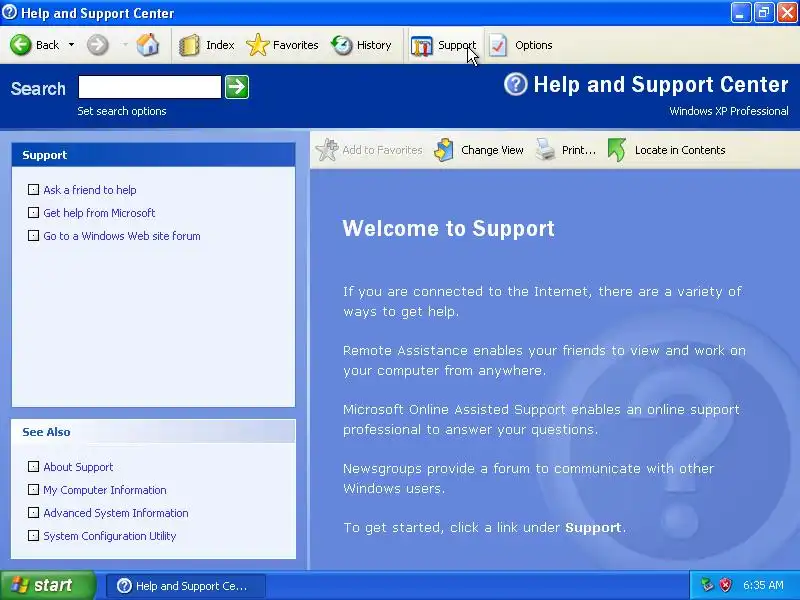Click the Welcome to Support heading
The image size is (800, 600).
pos(448,228)
